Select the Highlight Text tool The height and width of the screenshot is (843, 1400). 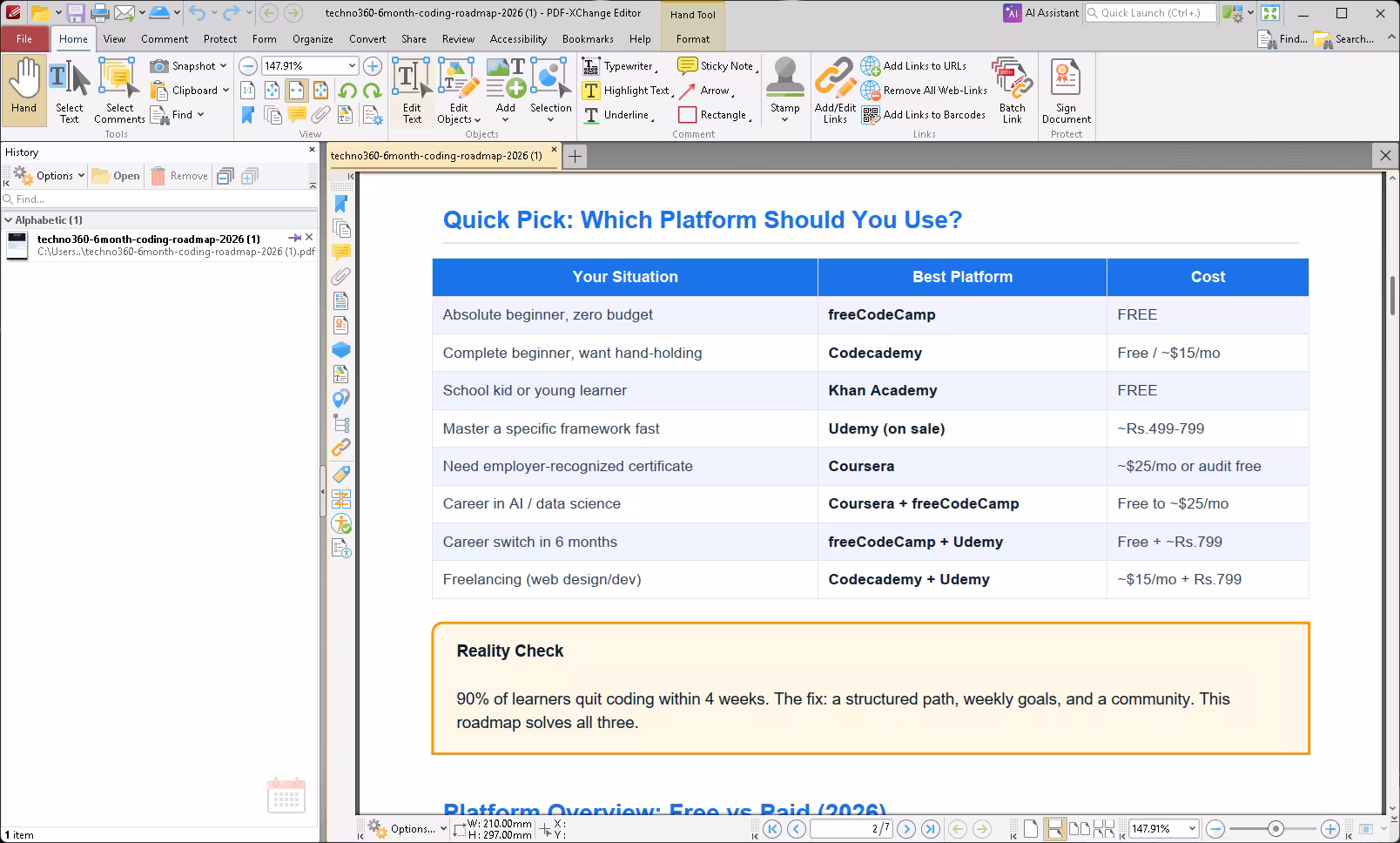(628, 91)
